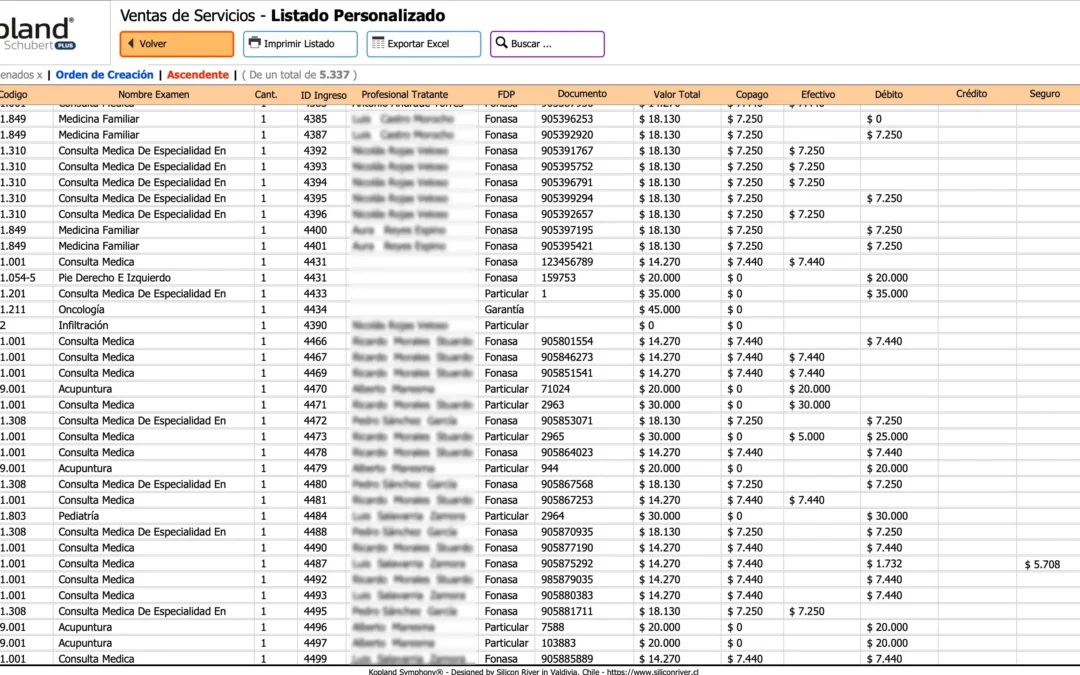The image size is (1080, 675).
Task: Click the printer icon in Imprimir Listado
Action: [254, 43]
